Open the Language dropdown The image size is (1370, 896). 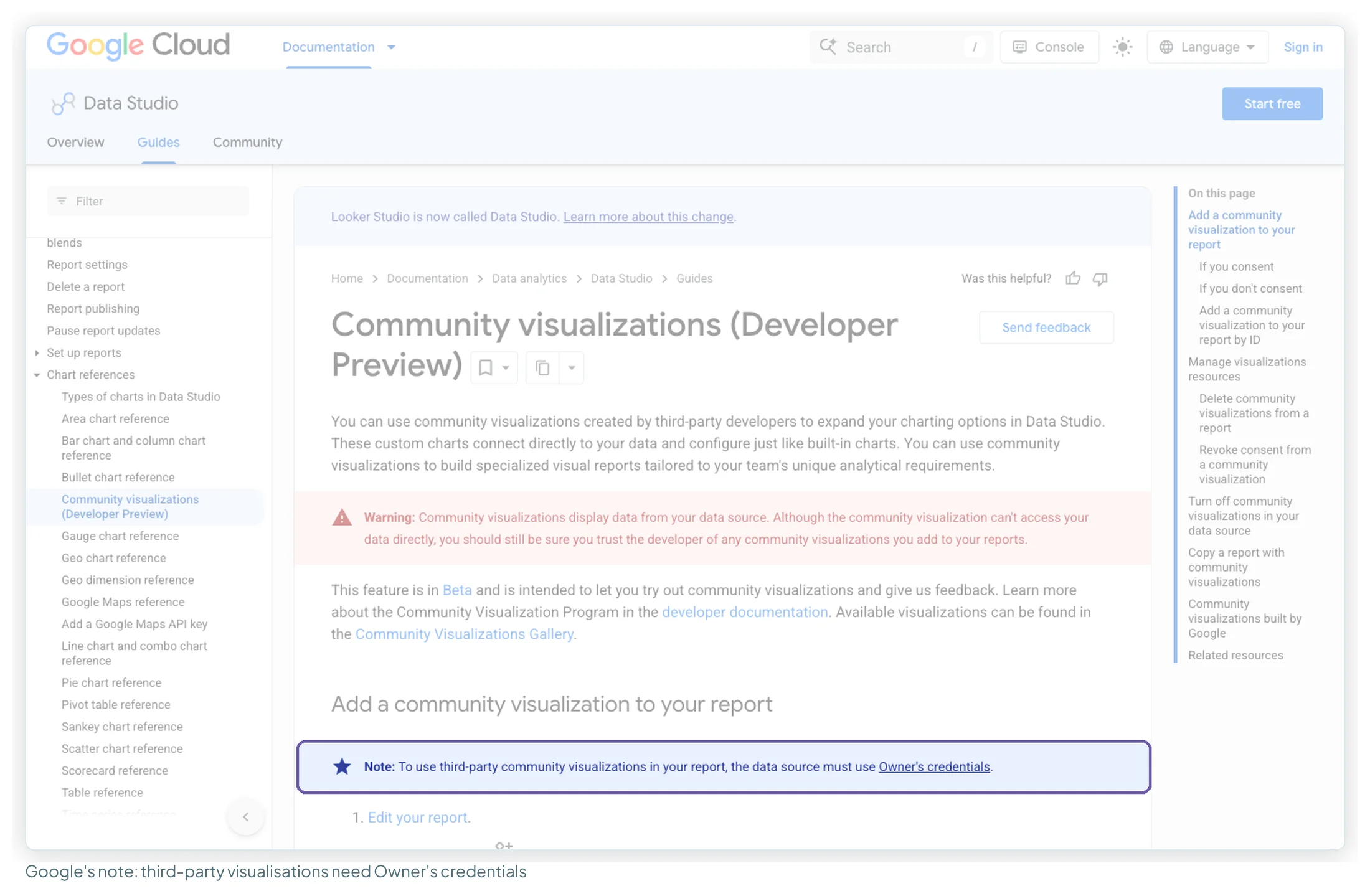point(1207,47)
